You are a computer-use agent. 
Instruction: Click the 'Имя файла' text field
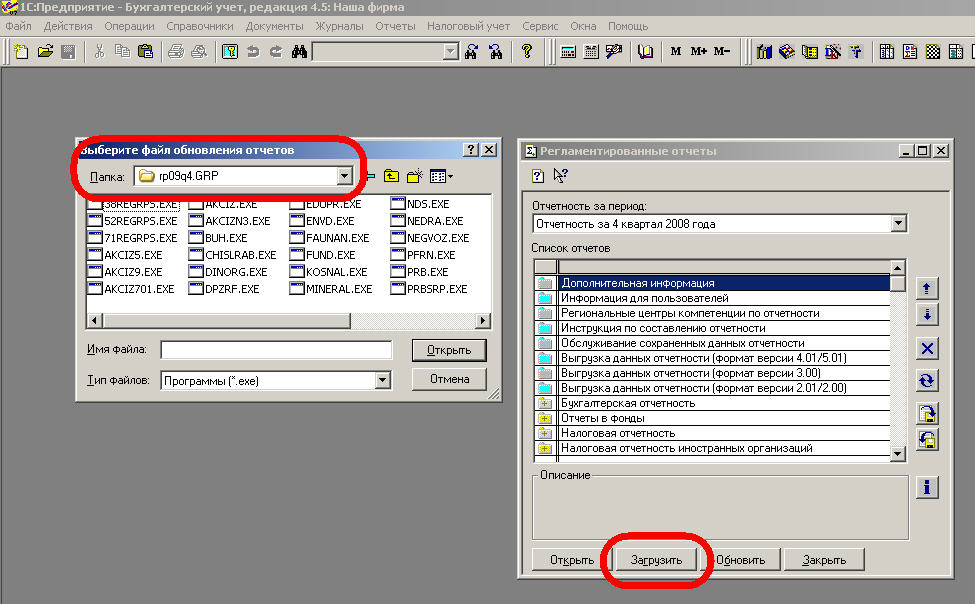point(276,349)
